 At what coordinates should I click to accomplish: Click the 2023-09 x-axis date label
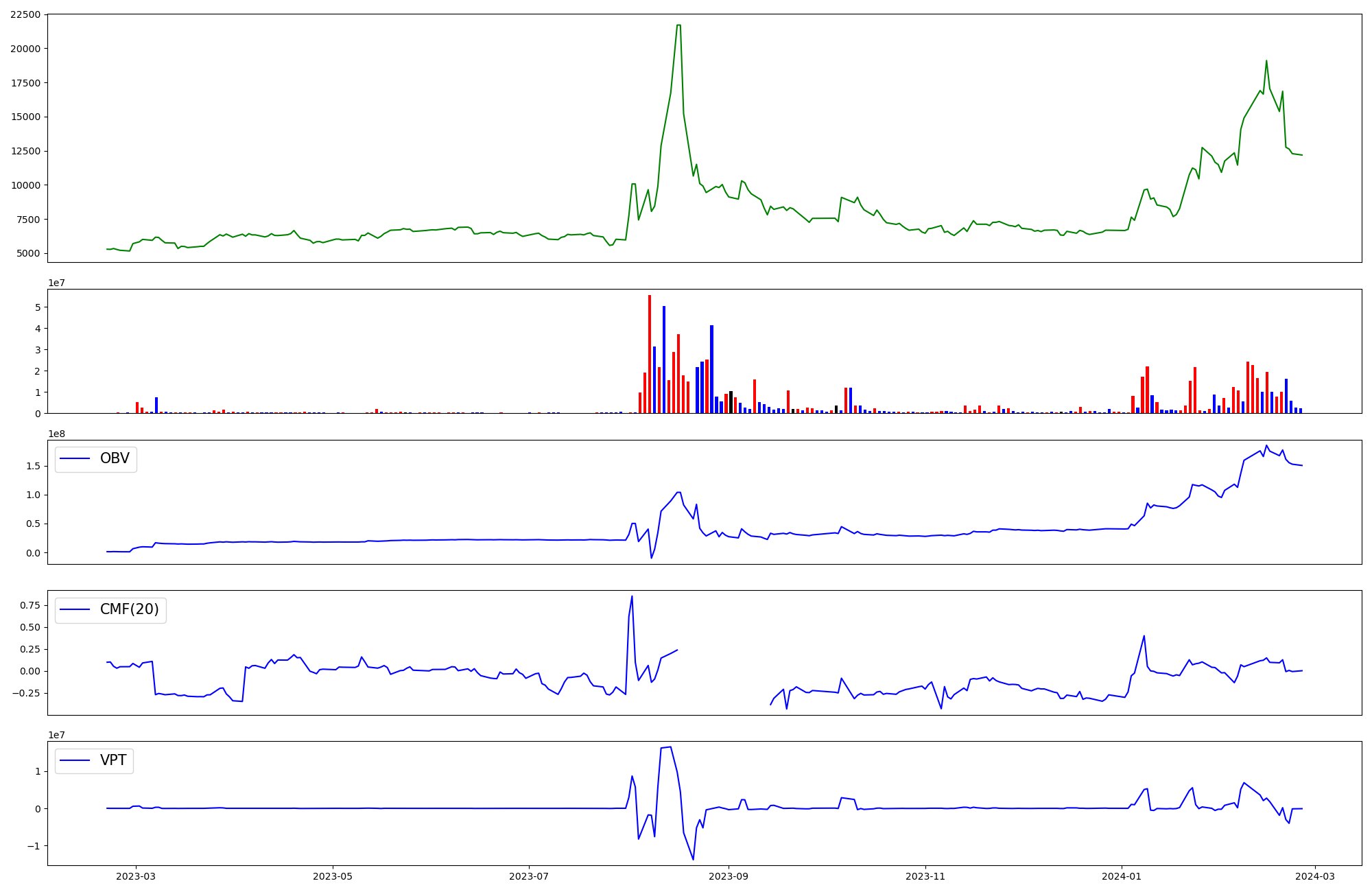click(x=729, y=876)
